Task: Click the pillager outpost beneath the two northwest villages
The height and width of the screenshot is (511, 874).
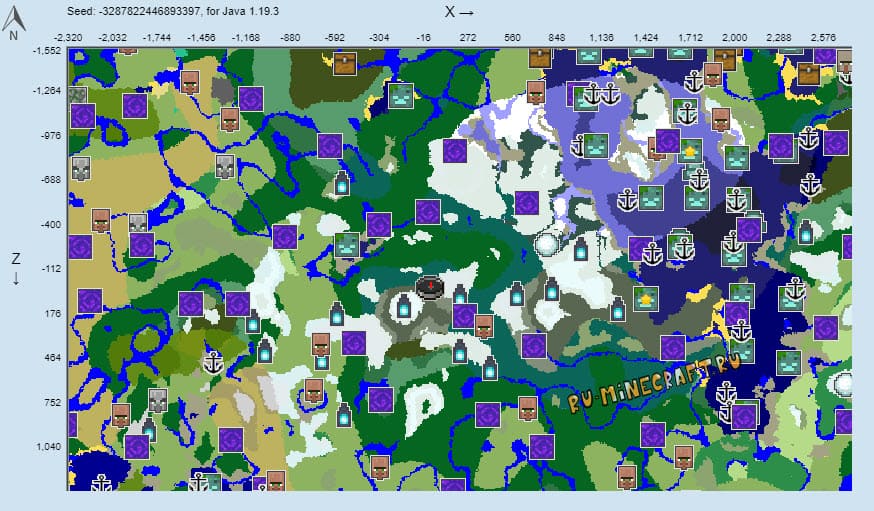Action: 226,167
